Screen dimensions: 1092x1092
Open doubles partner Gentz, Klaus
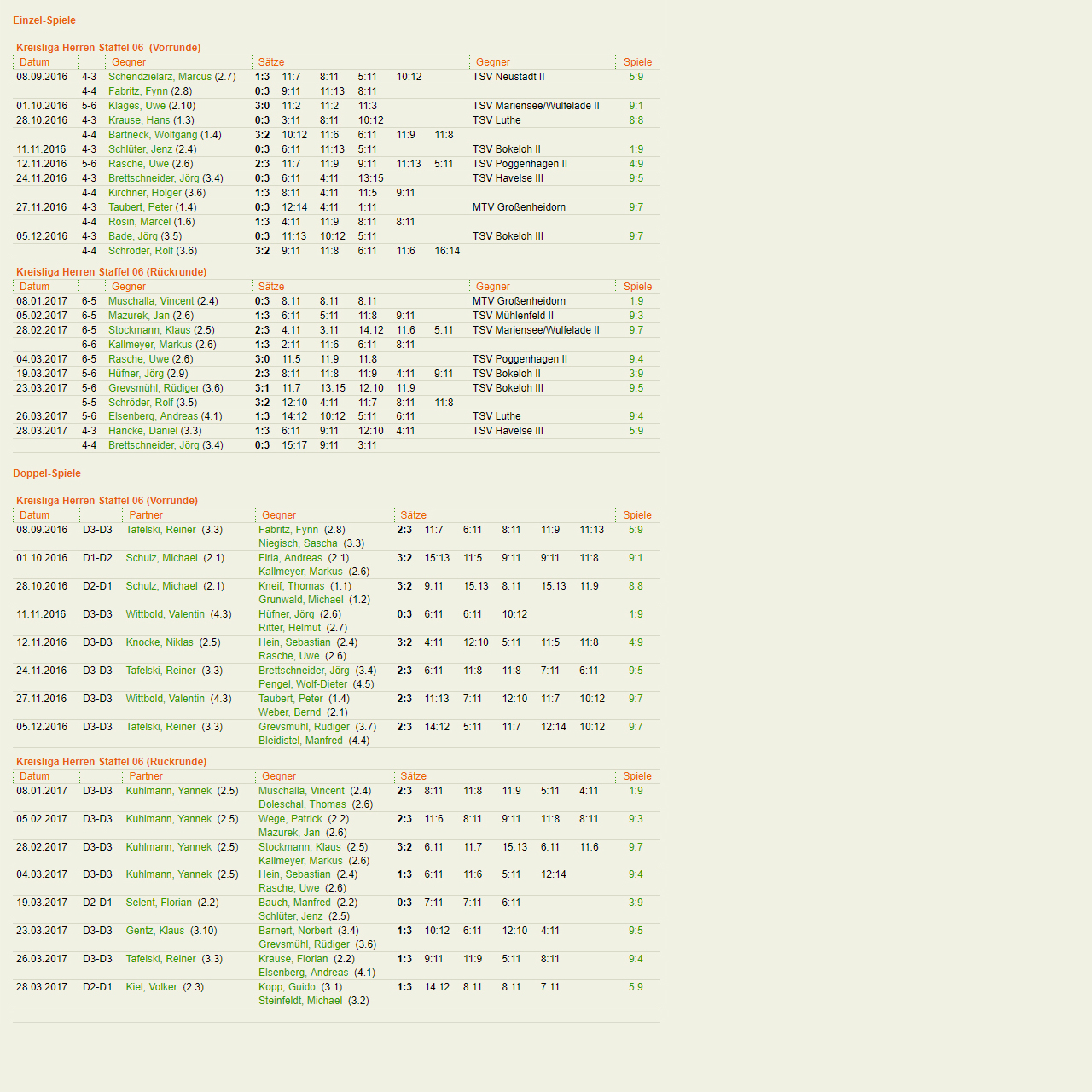coord(155,931)
